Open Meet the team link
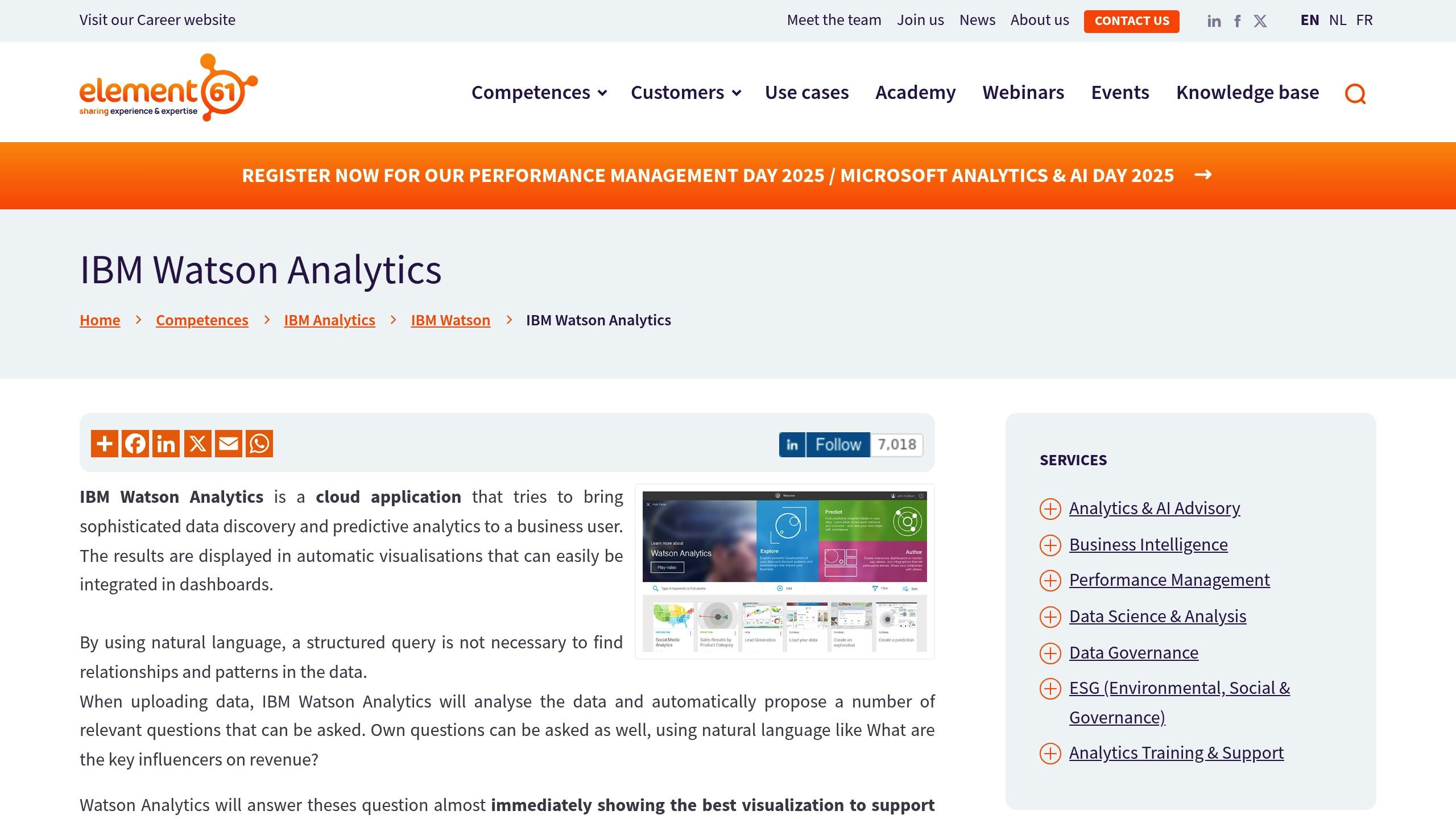 [x=834, y=20]
